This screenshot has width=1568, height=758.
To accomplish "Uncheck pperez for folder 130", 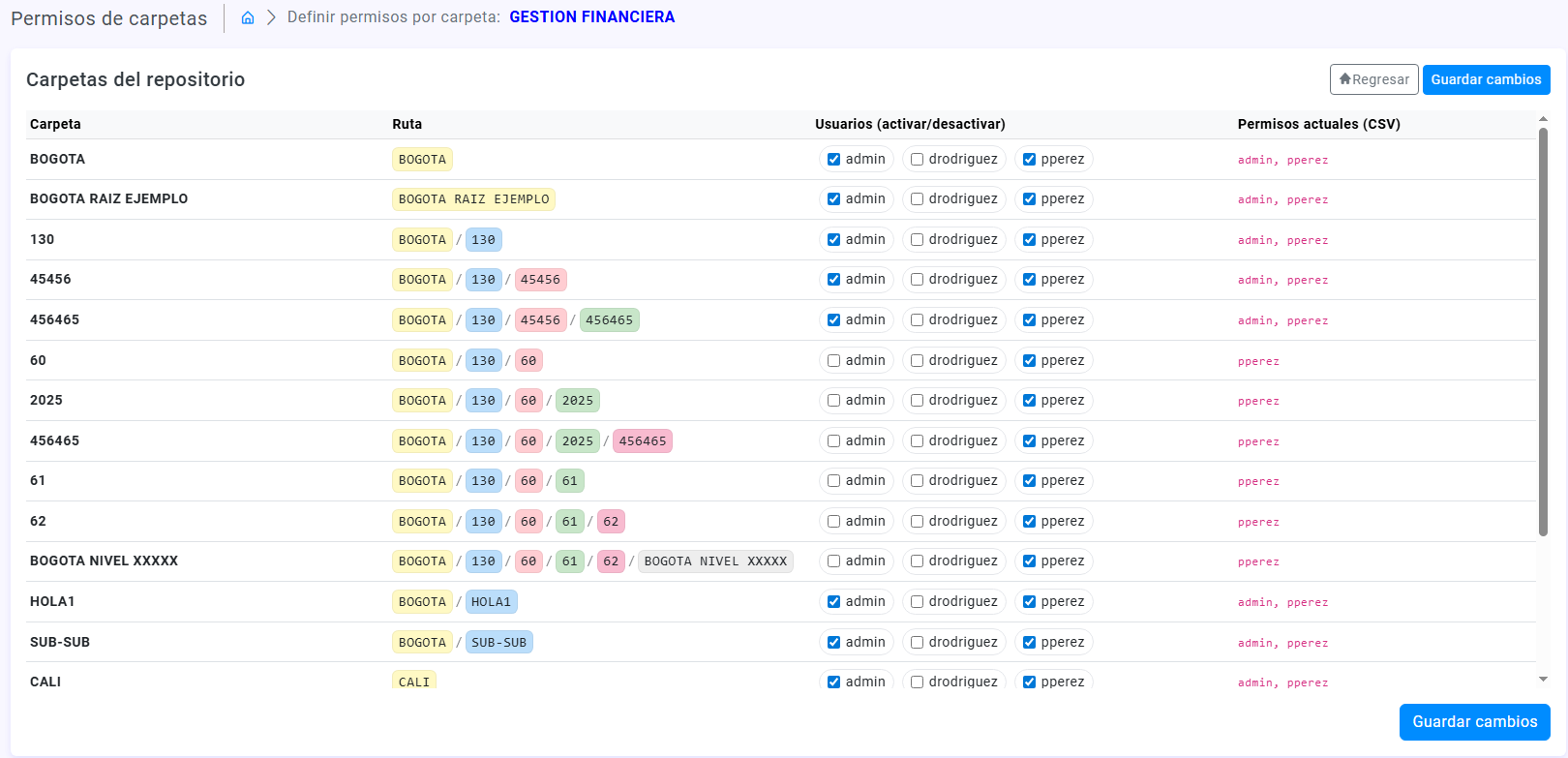I will pyautogui.click(x=1029, y=240).
